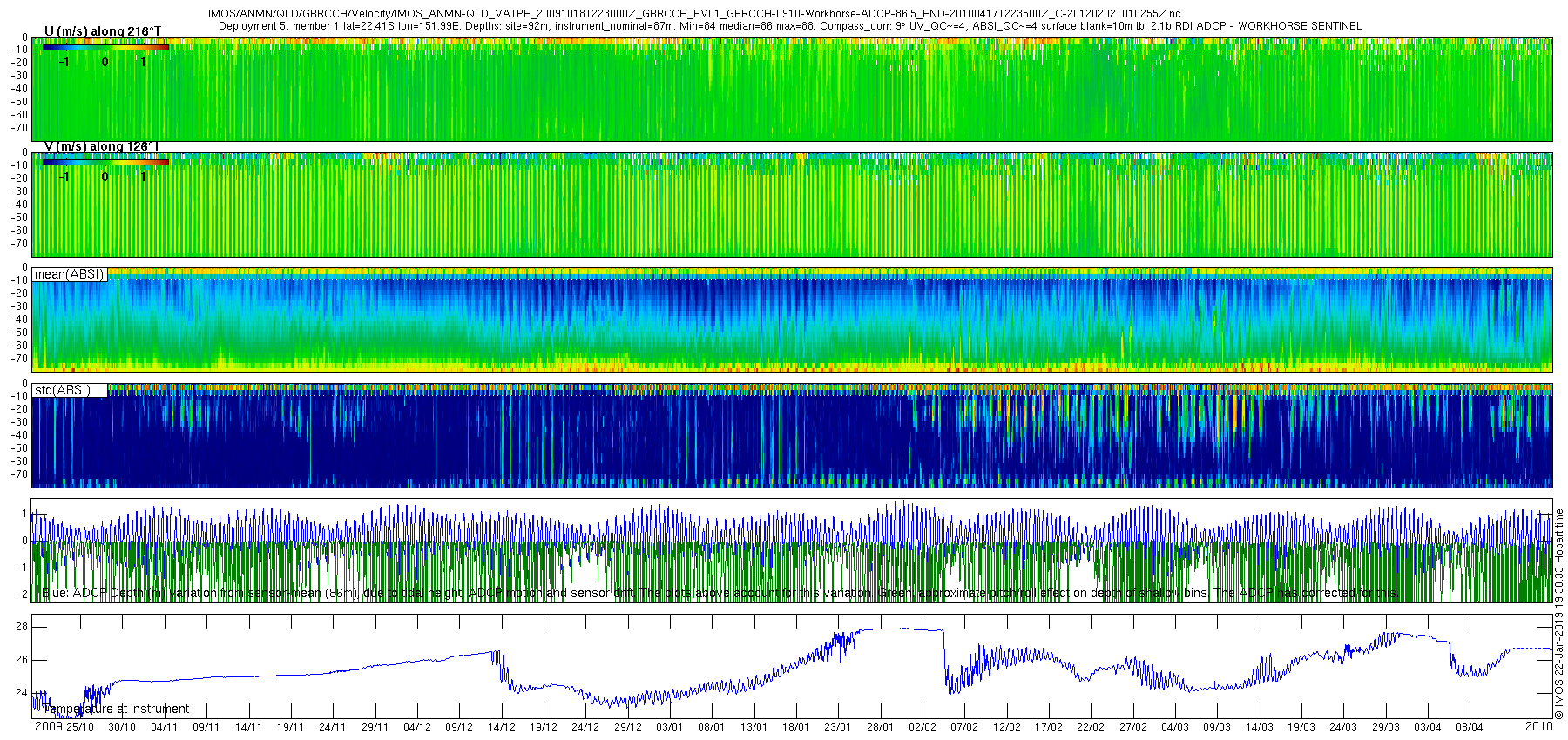This screenshot has height=740, width=1568.
Task: Click the '12/02' date tick label
Action: pos(1007,728)
